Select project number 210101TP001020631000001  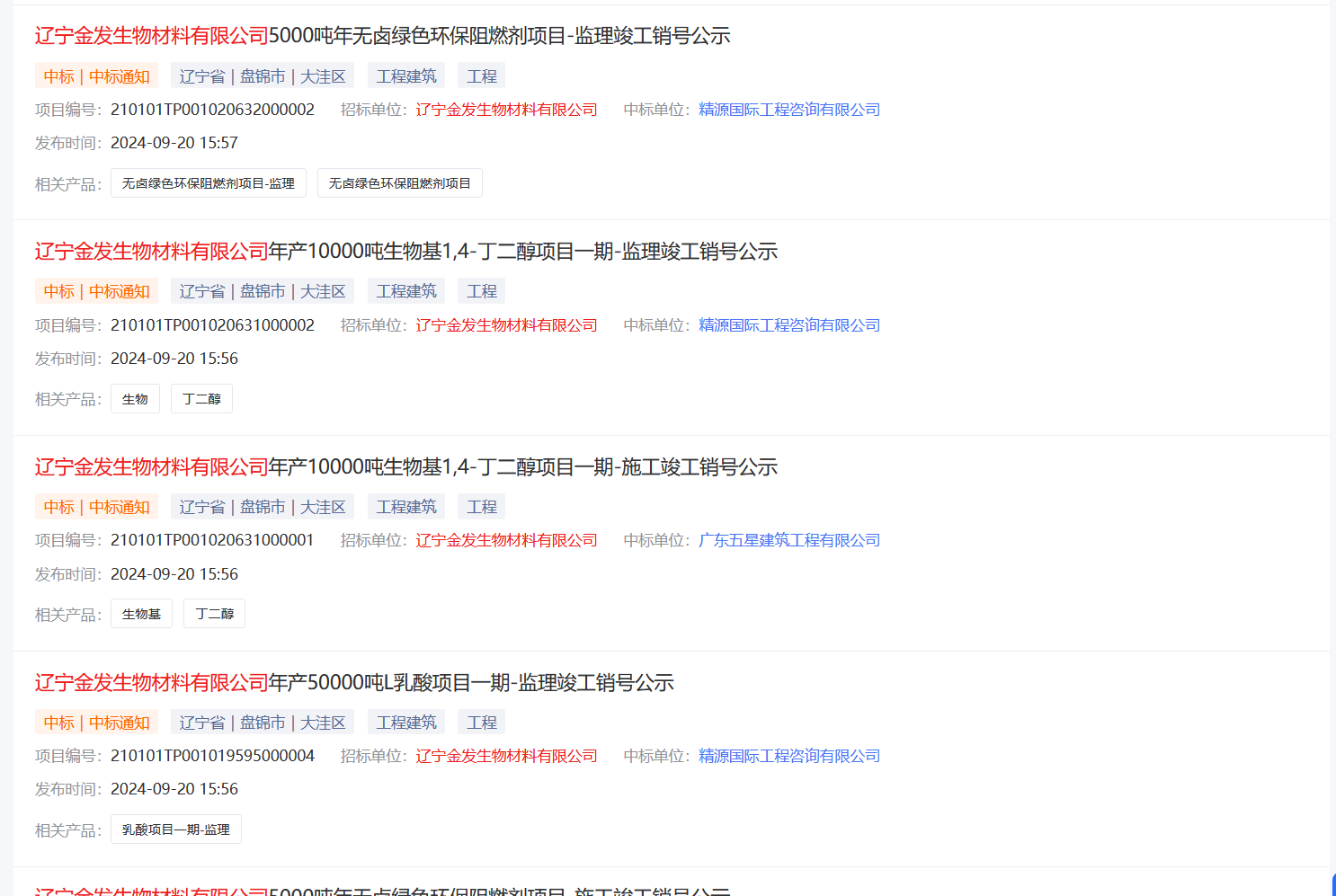coord(212,540)
